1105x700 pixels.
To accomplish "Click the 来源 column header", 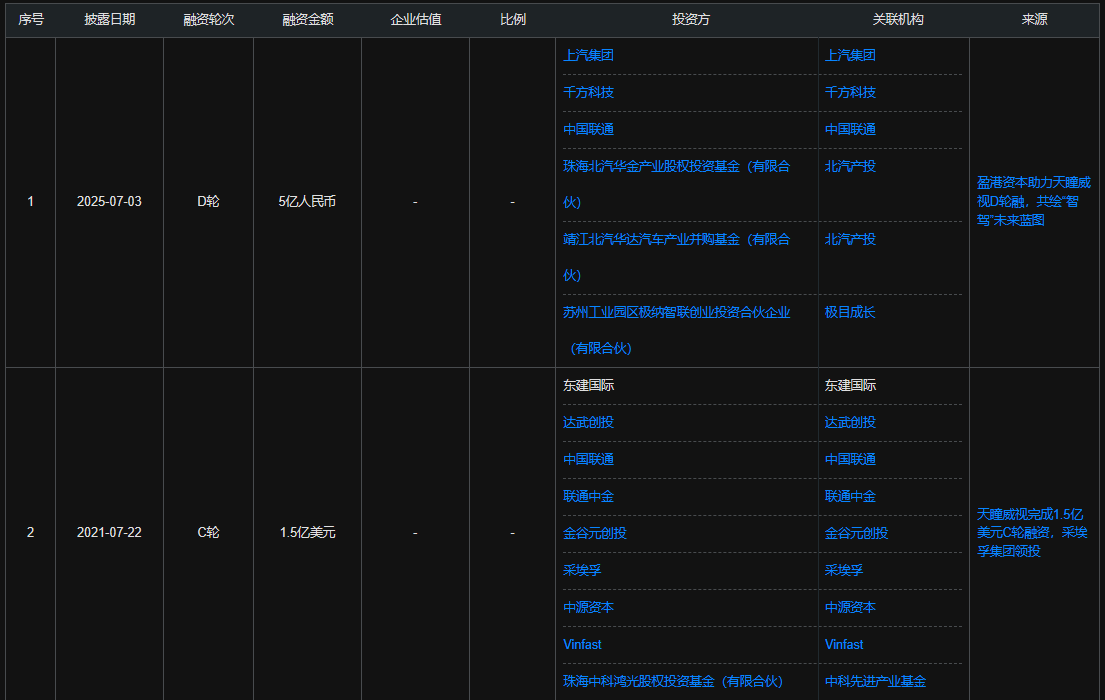I will coord(1035,20).
